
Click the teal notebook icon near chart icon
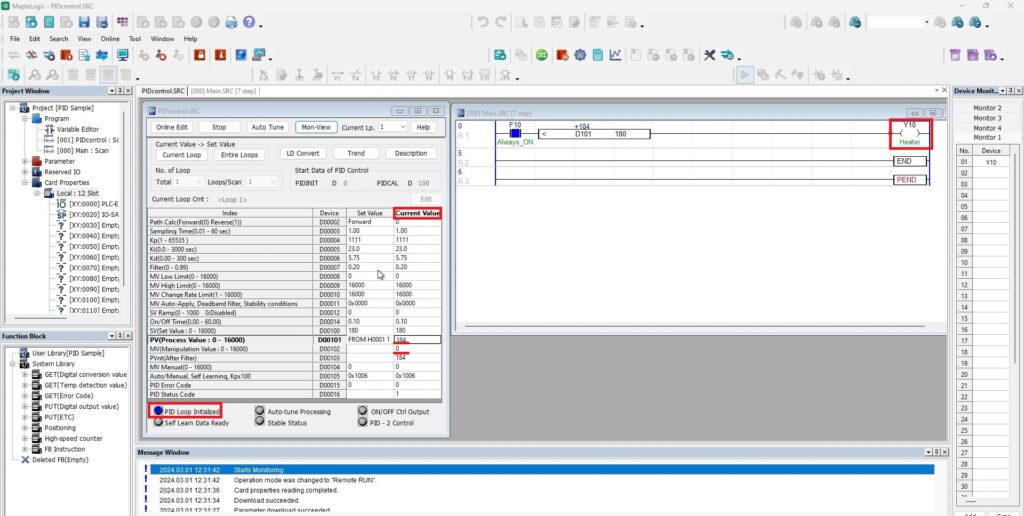598,55
